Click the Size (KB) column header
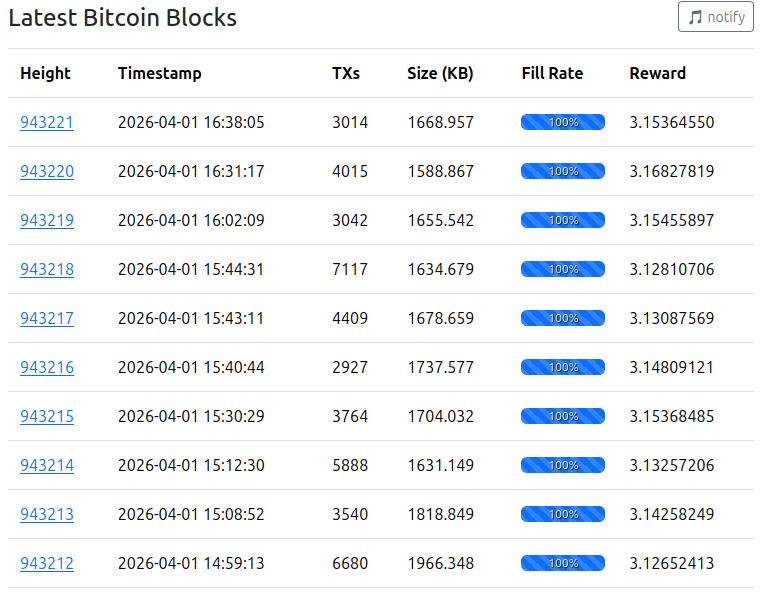 [440, 73]
